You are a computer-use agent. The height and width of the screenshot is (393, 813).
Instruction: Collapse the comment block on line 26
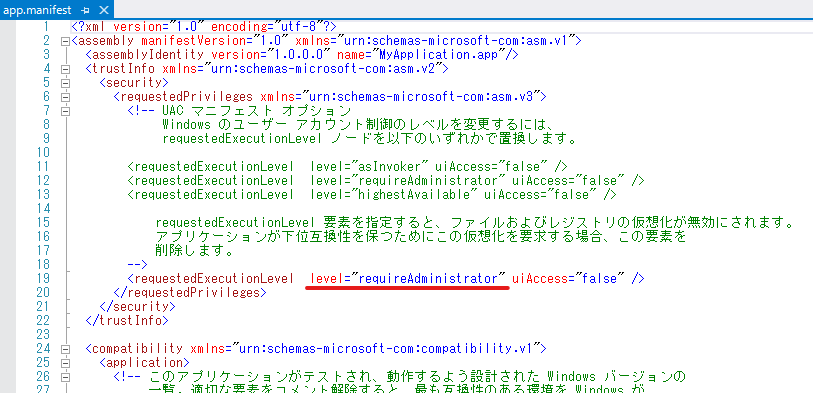[65, 377]
